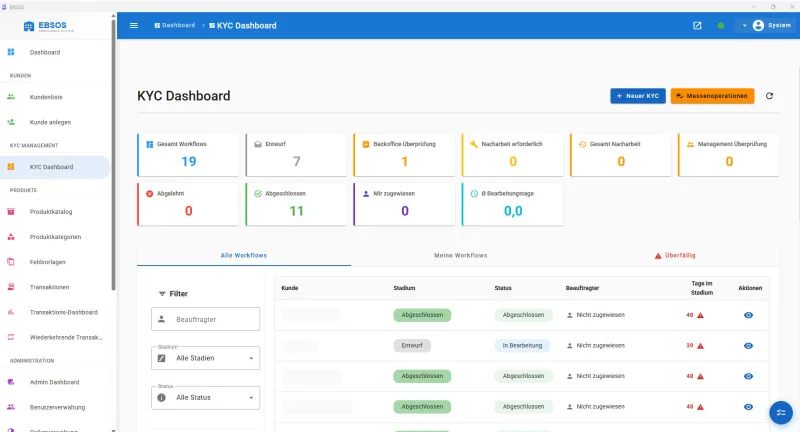Viewport: 800px width, 432px height.
Task: Open Kundenliste in the sidebar
Action: click(x=55, y=97)
